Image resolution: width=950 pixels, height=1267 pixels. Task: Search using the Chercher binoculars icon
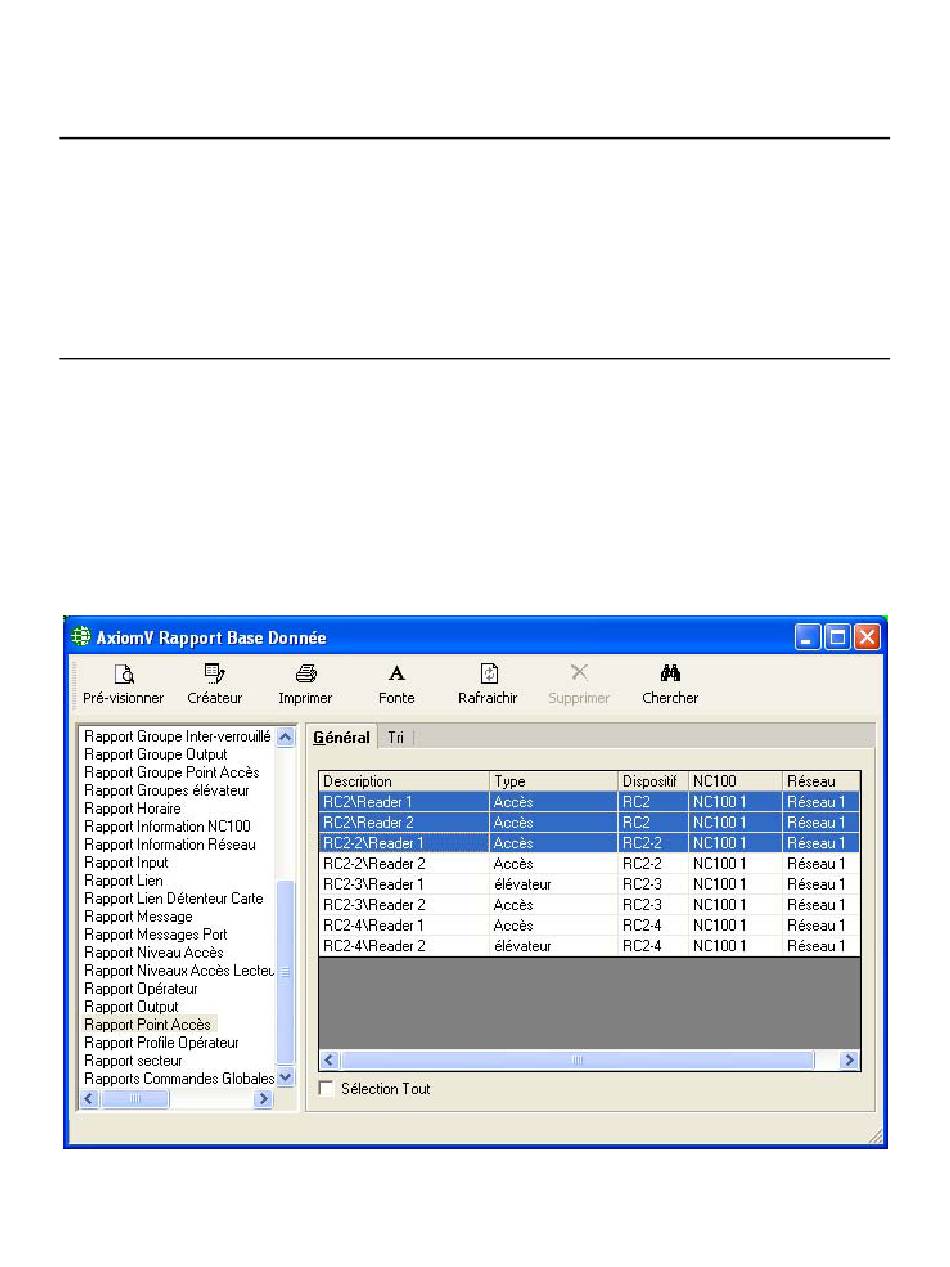(x=670, y=674)
